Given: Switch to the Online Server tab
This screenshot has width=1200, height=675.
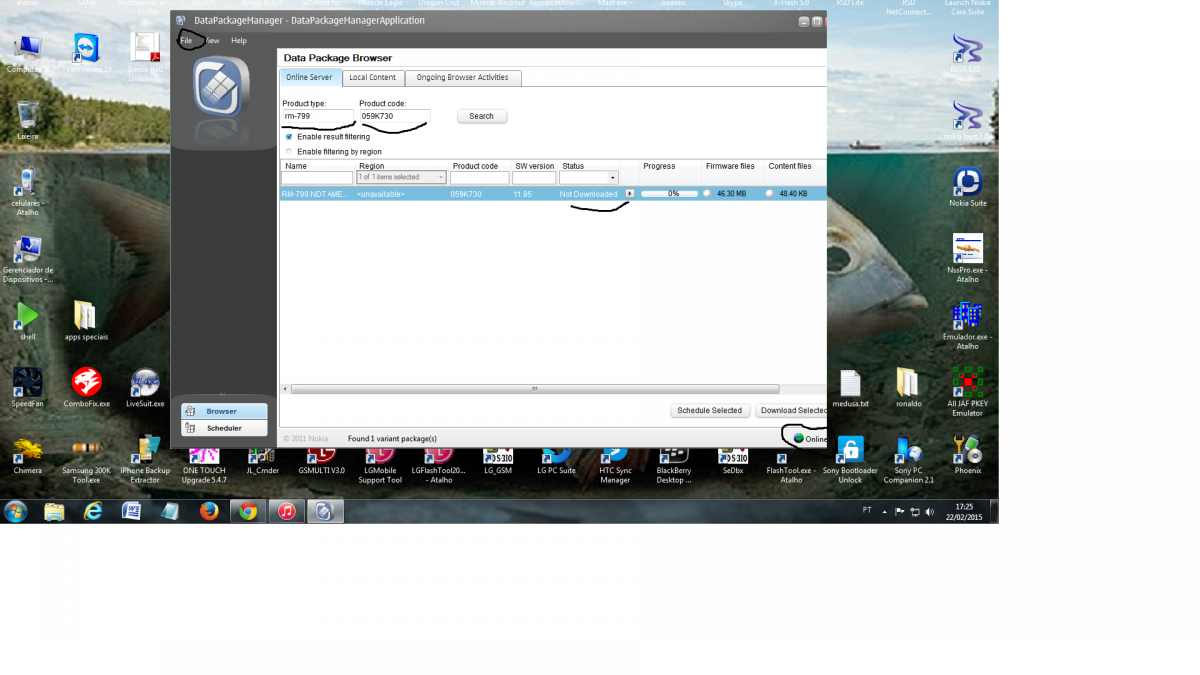Looking at the screenshot, I should [x=309, y=77].
